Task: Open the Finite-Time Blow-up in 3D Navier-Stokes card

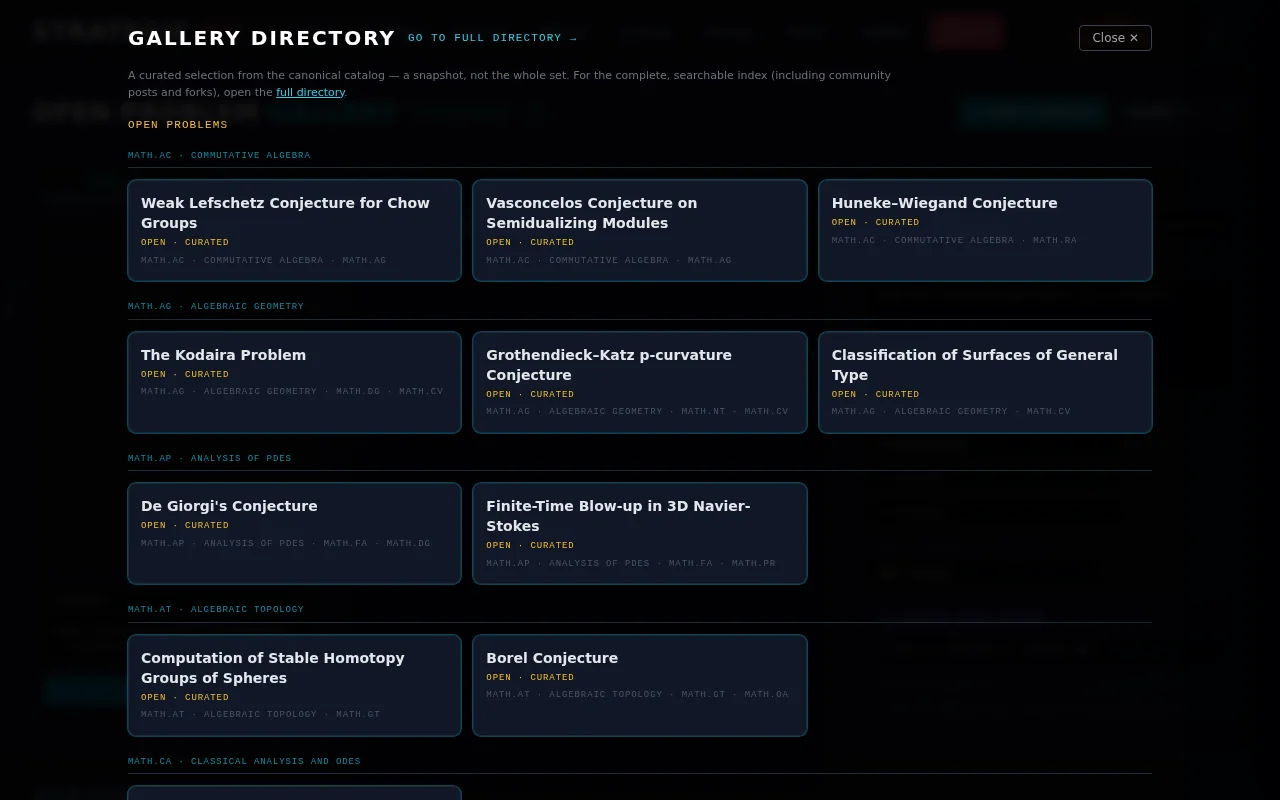Action: tap(639, 533)
